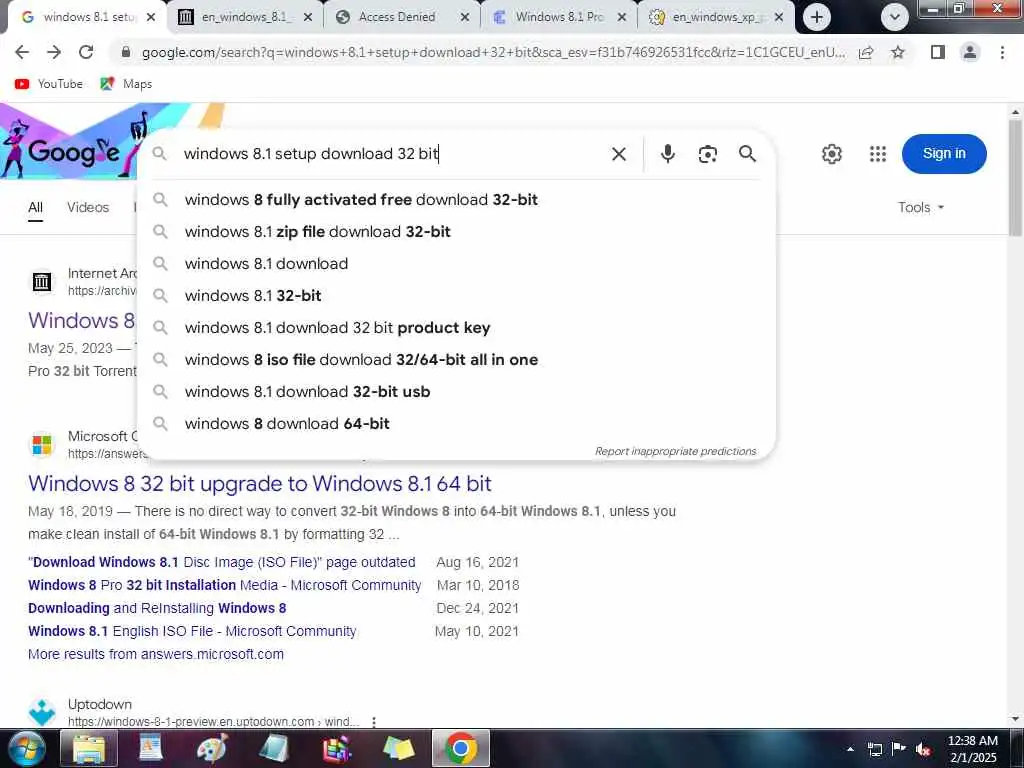Viewport: 1024px width, 768px height.
Task: Switch to the Windows 8.1 Pro tab
Action: pyautogui.click(x=558, y=17)
